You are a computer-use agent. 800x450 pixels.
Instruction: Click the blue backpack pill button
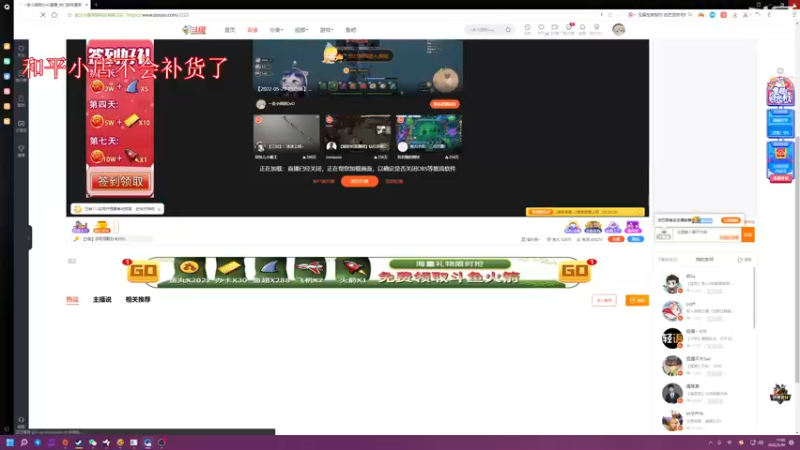coord(635,239)
